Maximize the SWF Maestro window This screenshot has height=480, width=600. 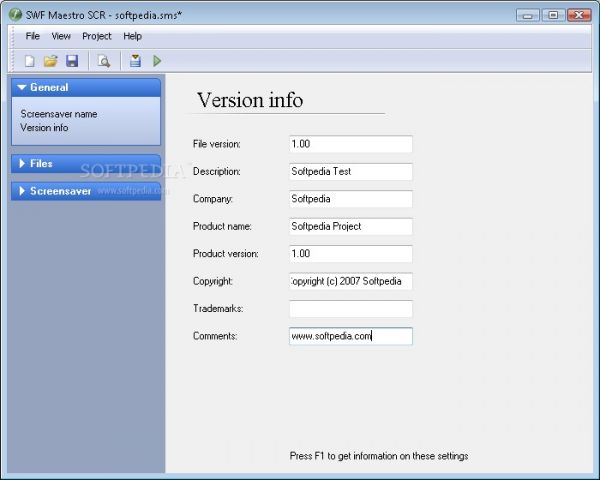click(x=553, y=15)
